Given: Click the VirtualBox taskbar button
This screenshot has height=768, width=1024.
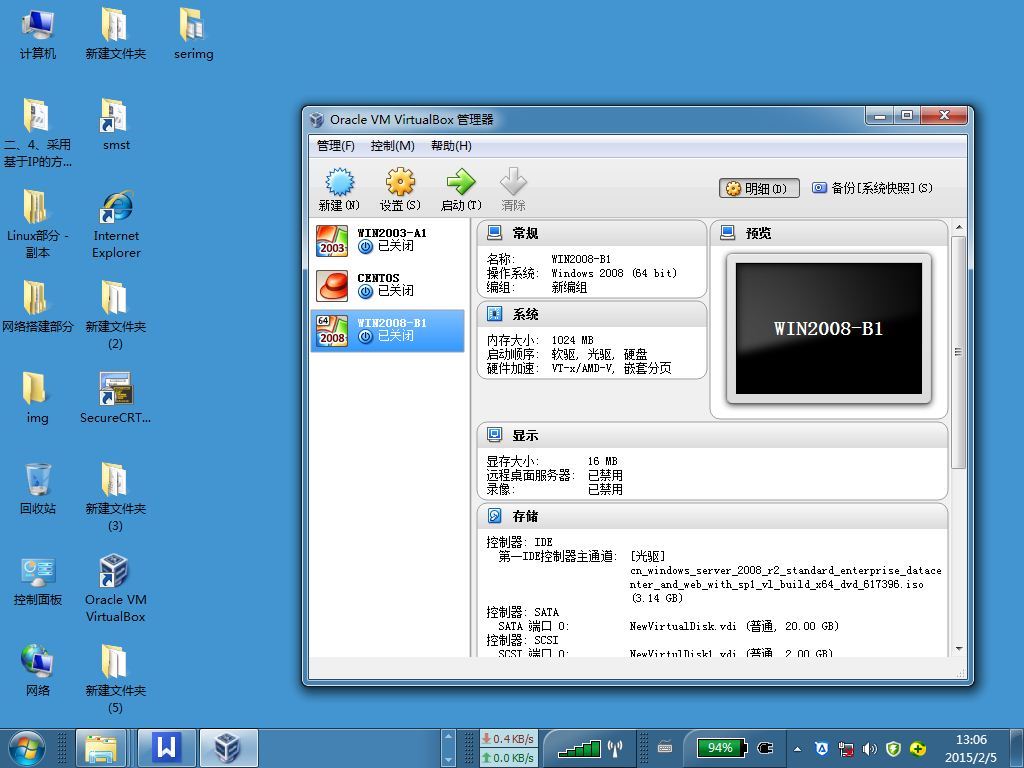Looking at the screenshot, I should [228, 748].
